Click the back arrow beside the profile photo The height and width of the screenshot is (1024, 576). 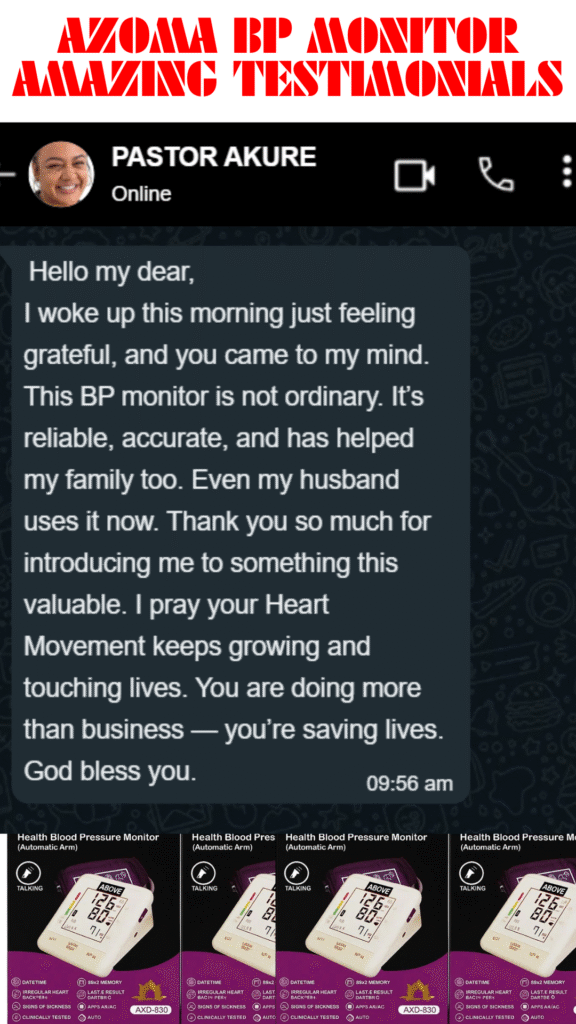(x=5, y=174)
